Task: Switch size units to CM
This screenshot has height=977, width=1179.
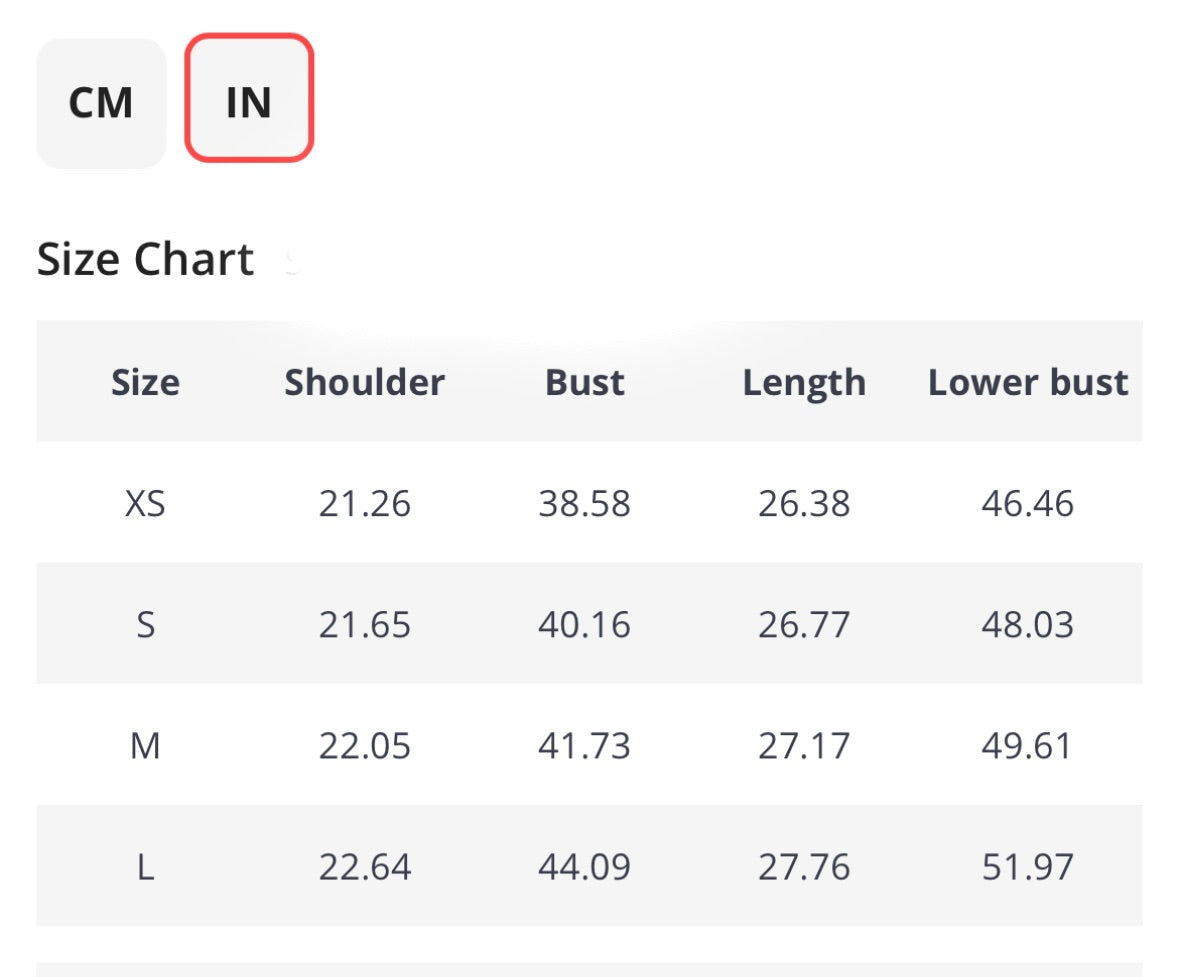Action: [x=101, y=103]
